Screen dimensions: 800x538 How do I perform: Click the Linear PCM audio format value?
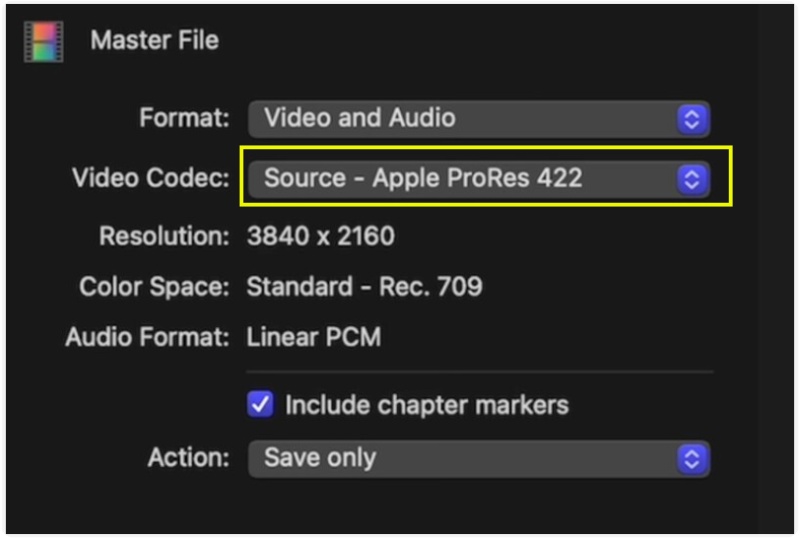point(313,337)
